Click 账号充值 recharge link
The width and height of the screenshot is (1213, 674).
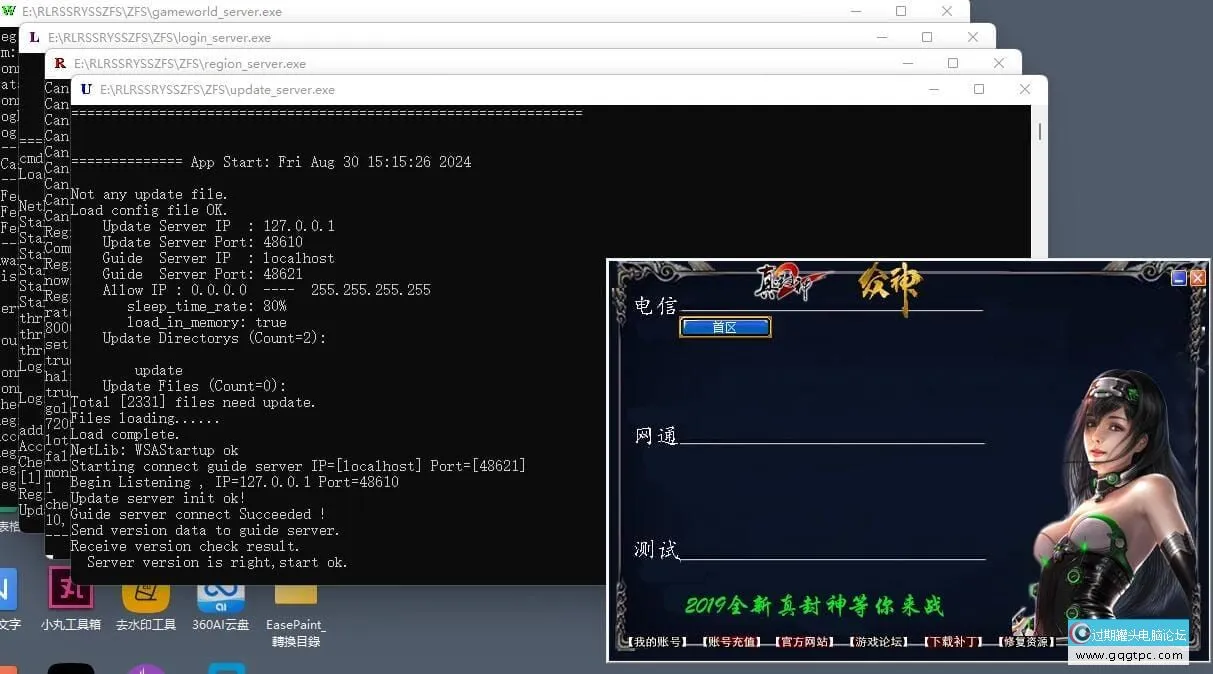tap(731, 642)
